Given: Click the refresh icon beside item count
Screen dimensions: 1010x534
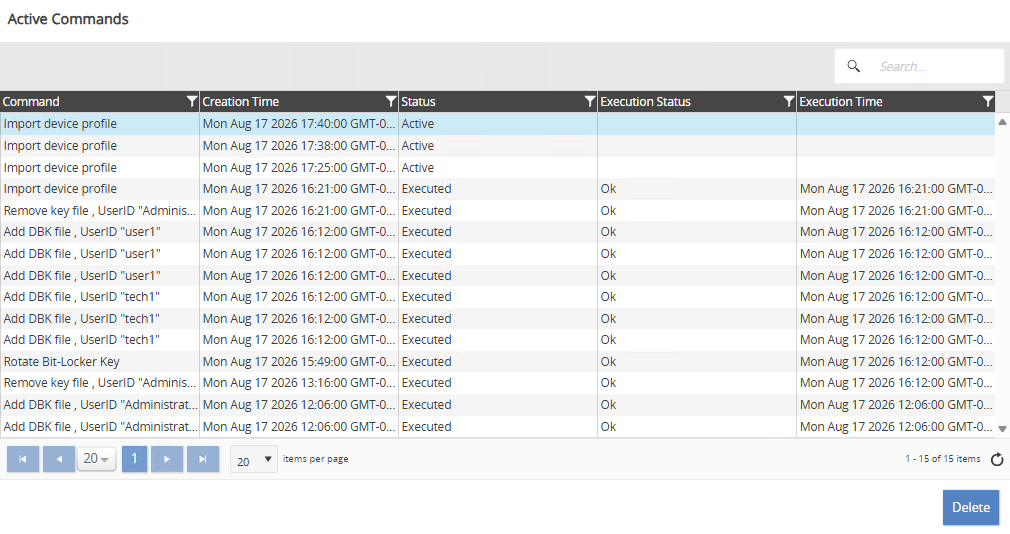Looking at the screenshot, I should click(997, 459).
